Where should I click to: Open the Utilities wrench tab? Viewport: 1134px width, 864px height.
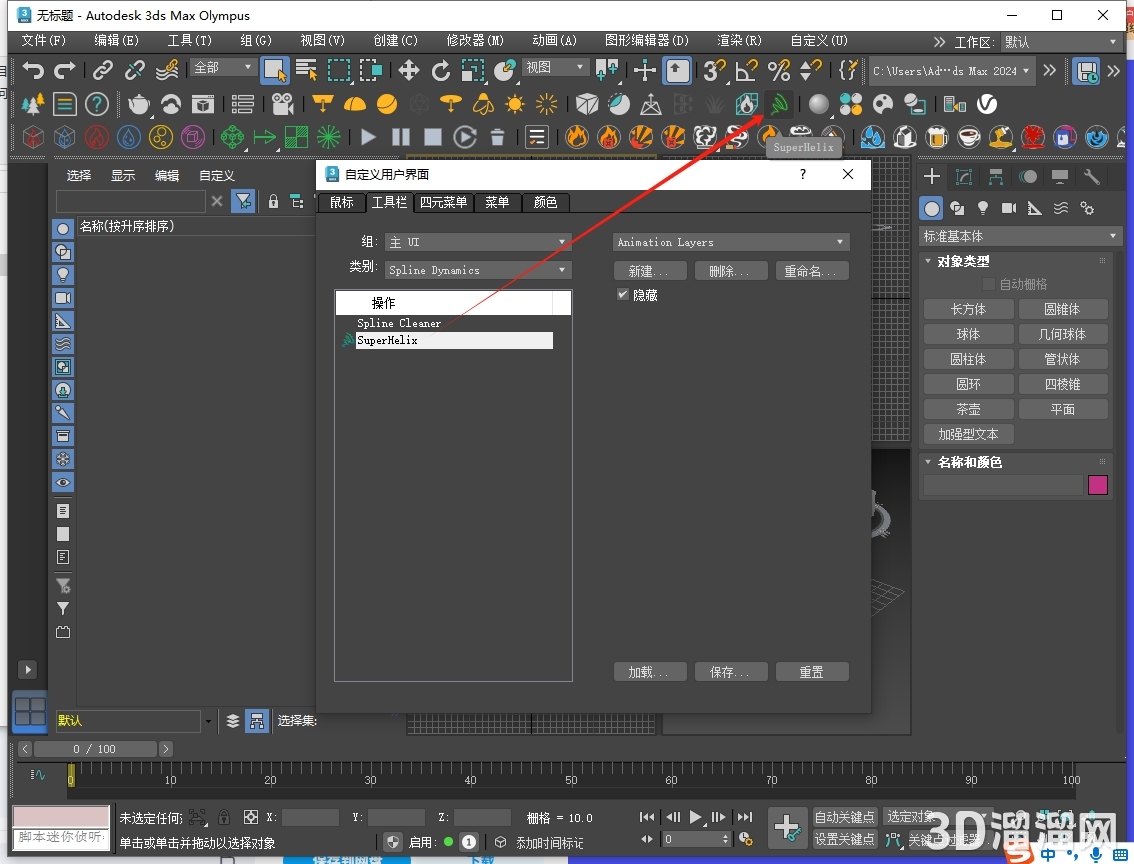1092,176
